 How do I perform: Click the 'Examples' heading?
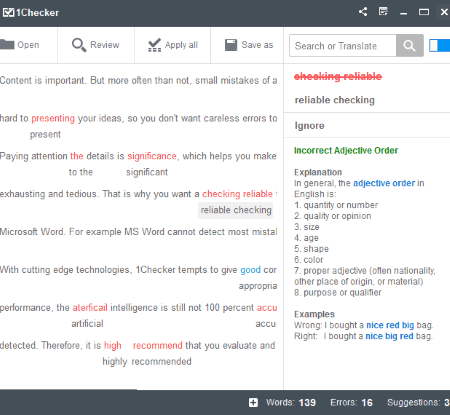tap(314, 314)
